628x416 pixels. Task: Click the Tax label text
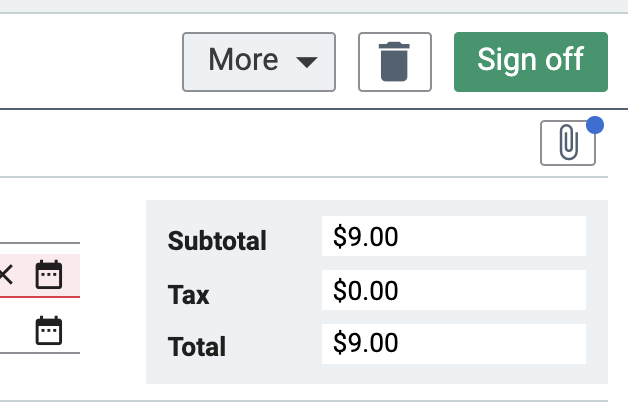coord(188,294)
